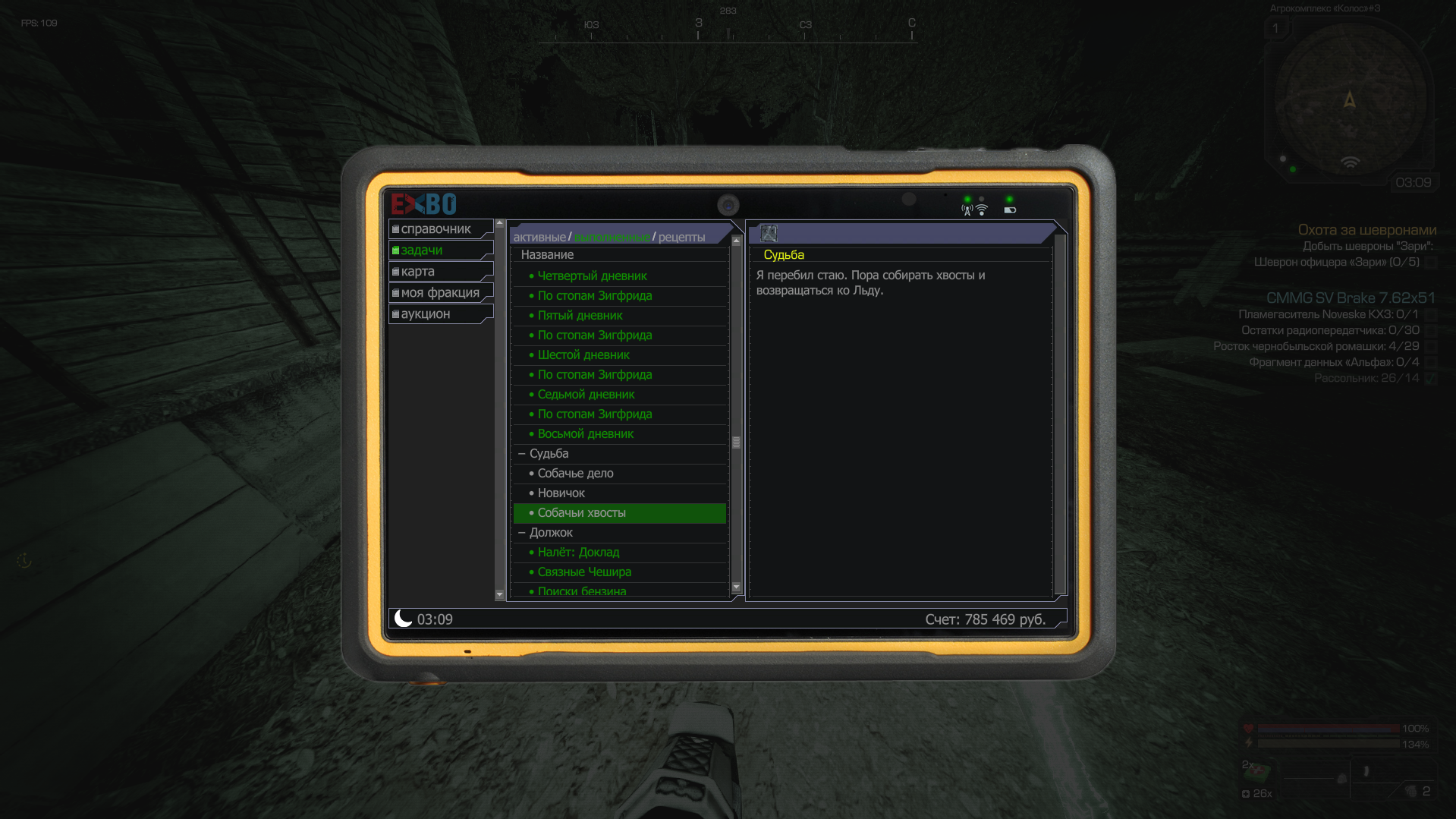
Task: Open the рецепты tab
Action: 681,238
